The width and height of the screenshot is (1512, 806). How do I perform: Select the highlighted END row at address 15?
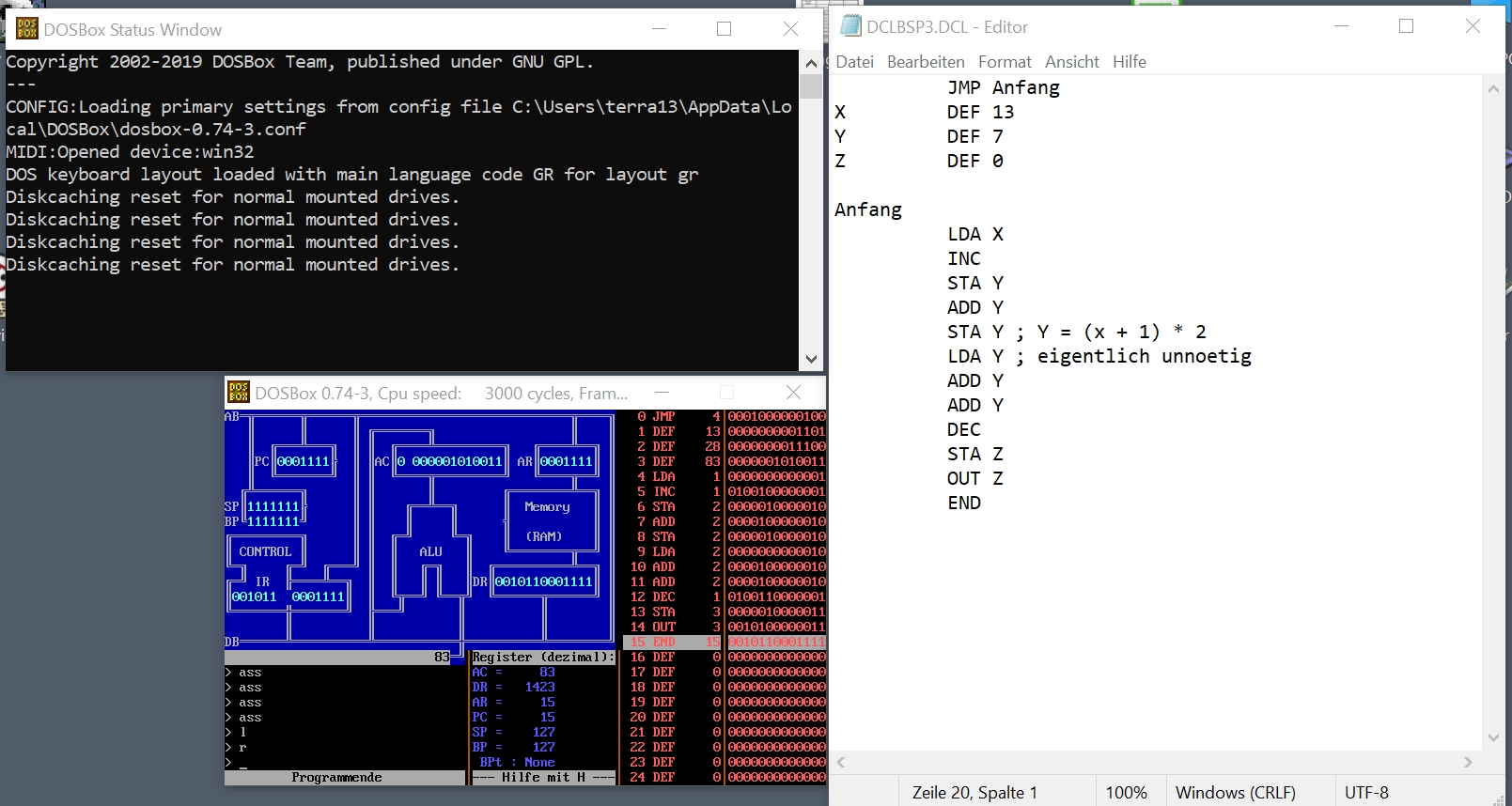tap(724, 642)
